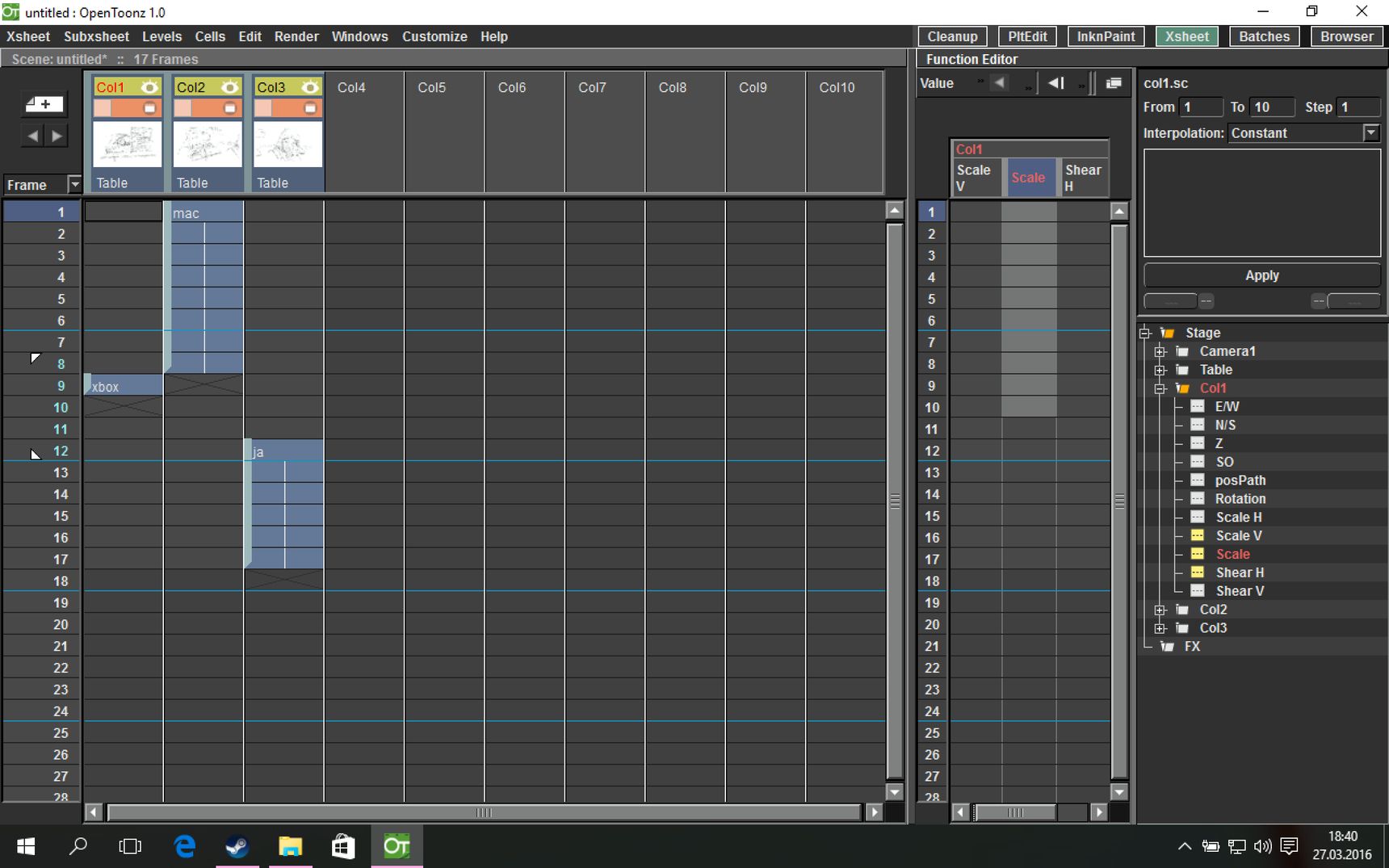Expand the Table tree node
The image size is (1389, 868).
coord(1160,370)
